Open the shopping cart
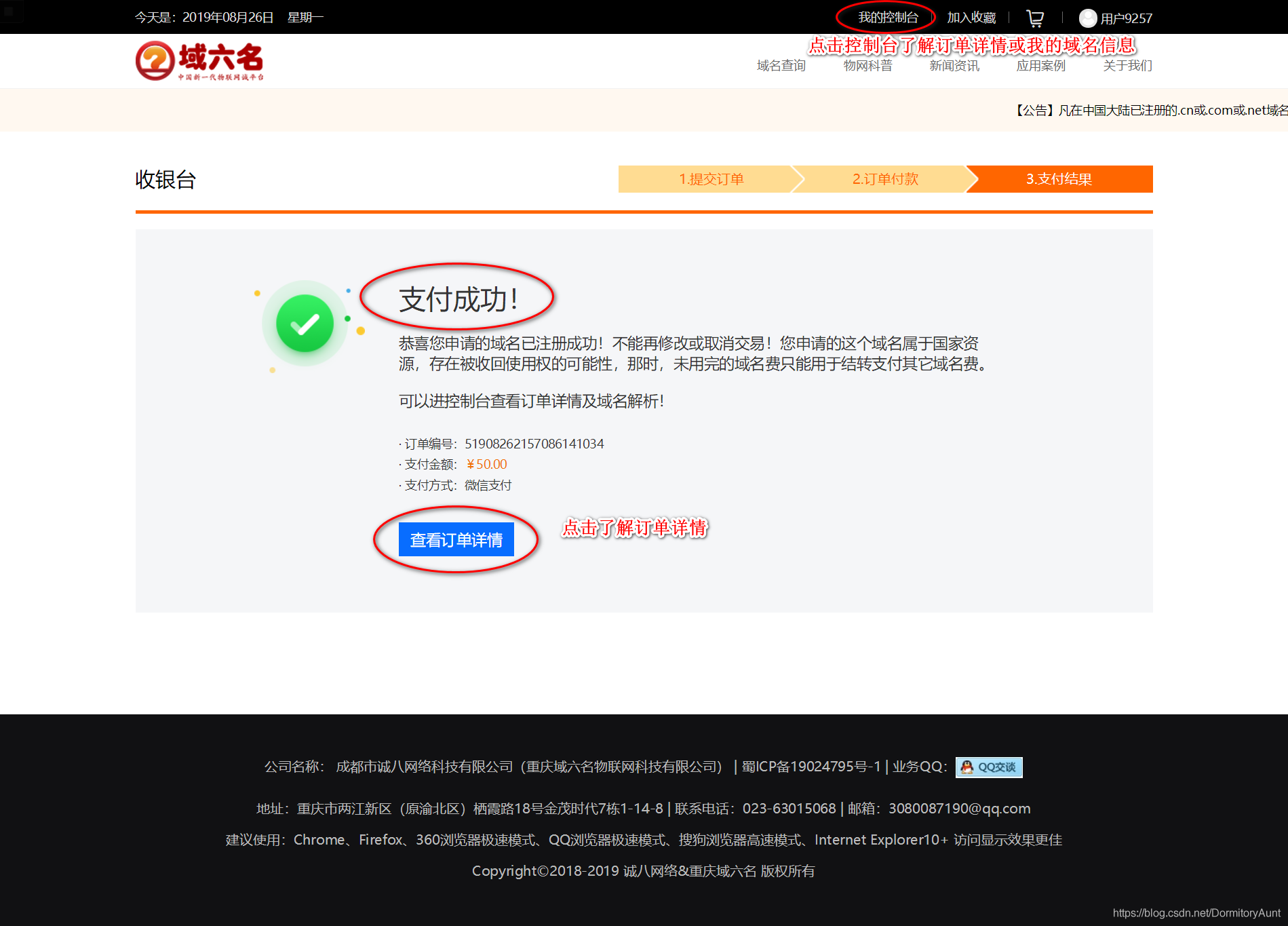The image size is (1288, 926). pos(1034,17)
